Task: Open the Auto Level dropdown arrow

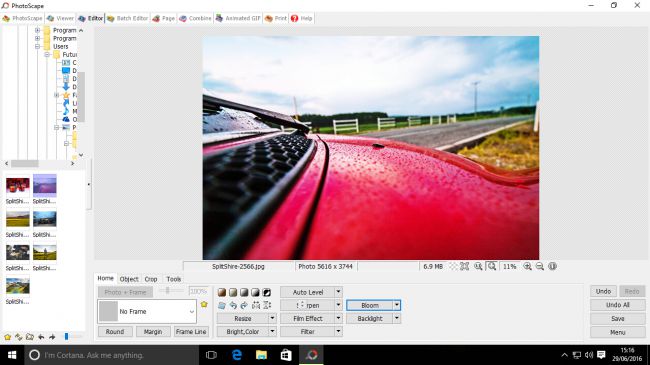Action: point(338,292)
